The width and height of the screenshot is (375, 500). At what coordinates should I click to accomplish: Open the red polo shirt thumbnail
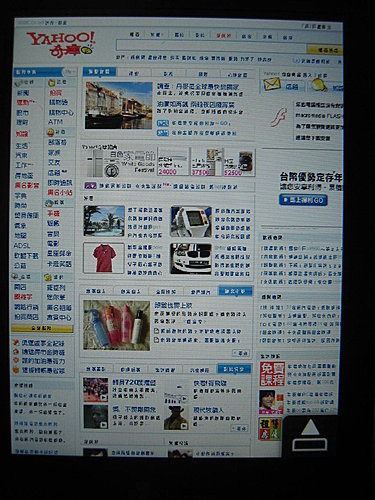(x=104, y=258)
